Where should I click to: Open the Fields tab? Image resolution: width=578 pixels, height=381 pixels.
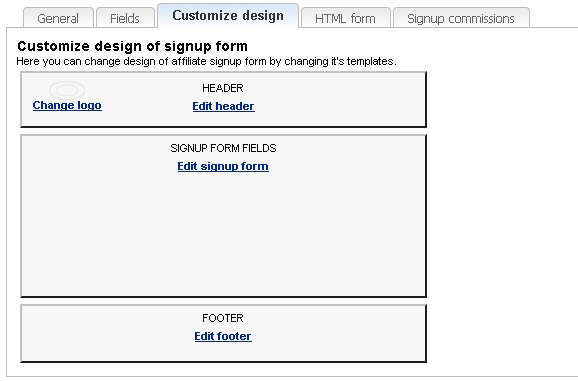[x=125, y=18]
